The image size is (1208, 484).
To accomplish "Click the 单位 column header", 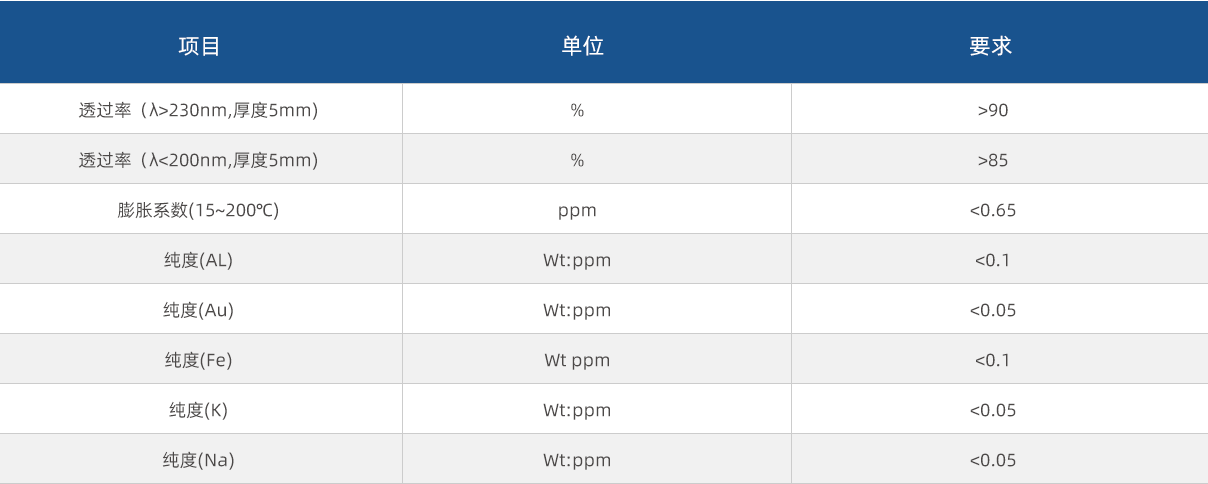I will point(582,46).
